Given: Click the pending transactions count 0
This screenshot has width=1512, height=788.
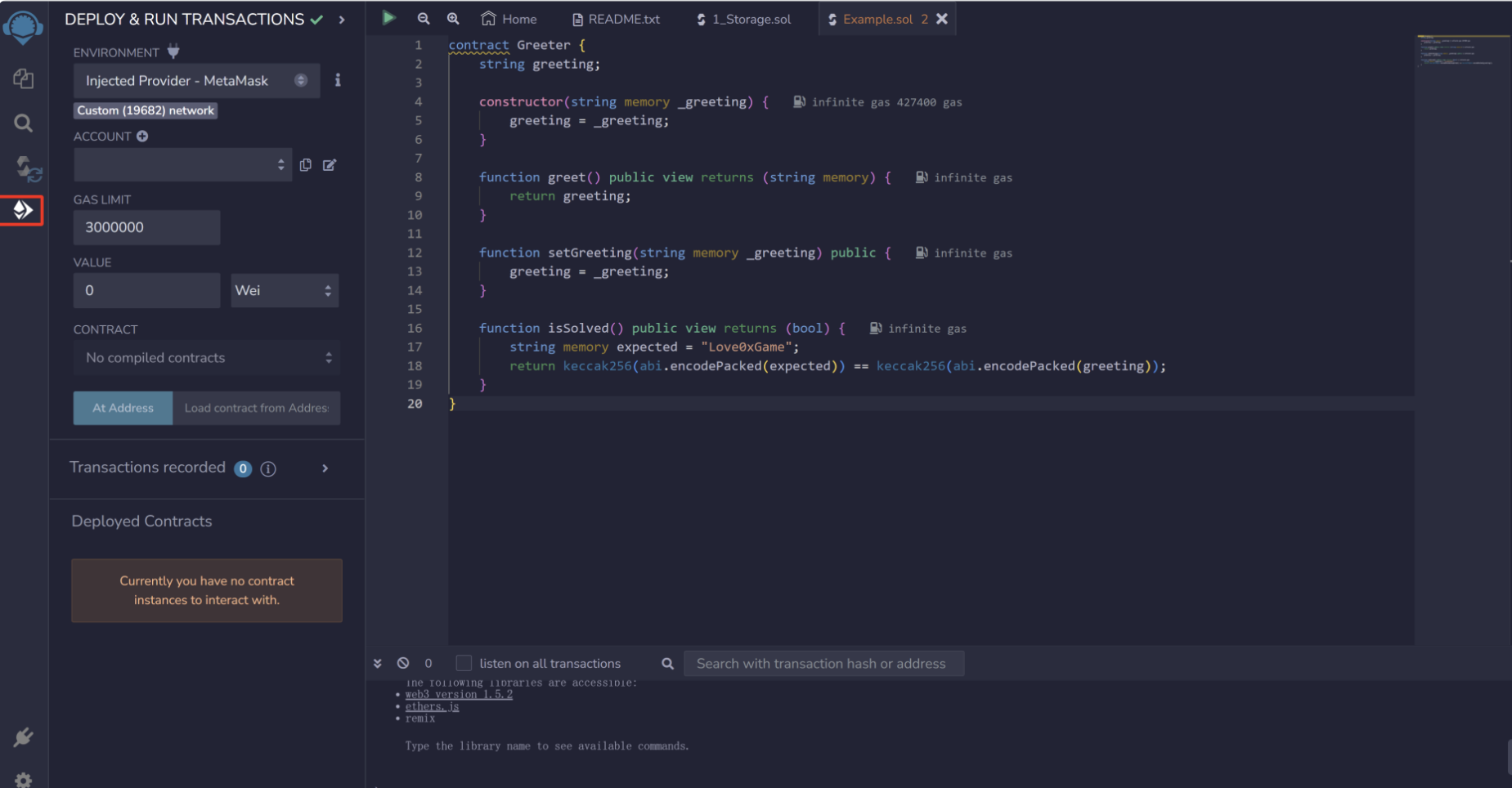Looking at the screenshot, I should (428, 663).
